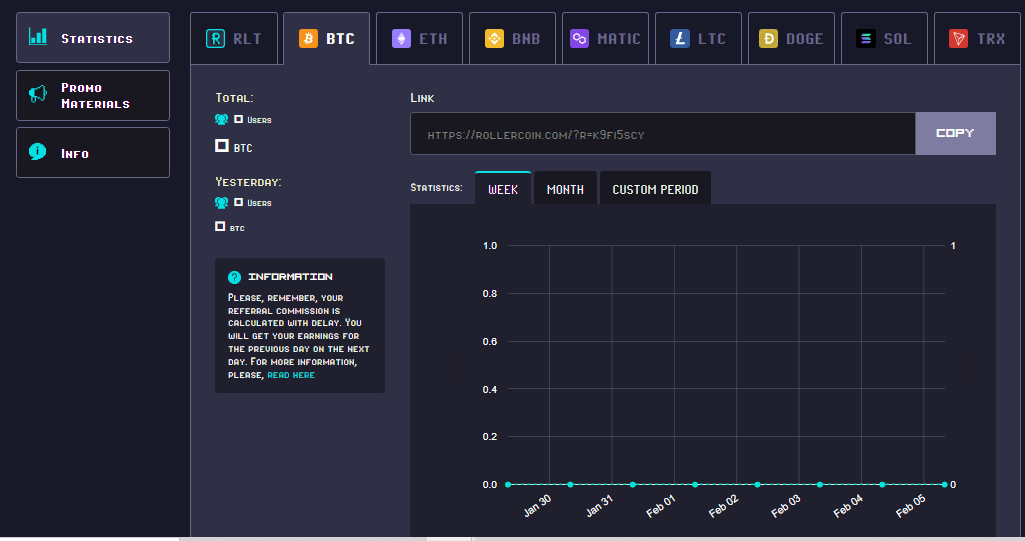This screenshot has height=541, width=1025.
Task: Click the RLT coin logo icon
Action: (x=215, y=39)
